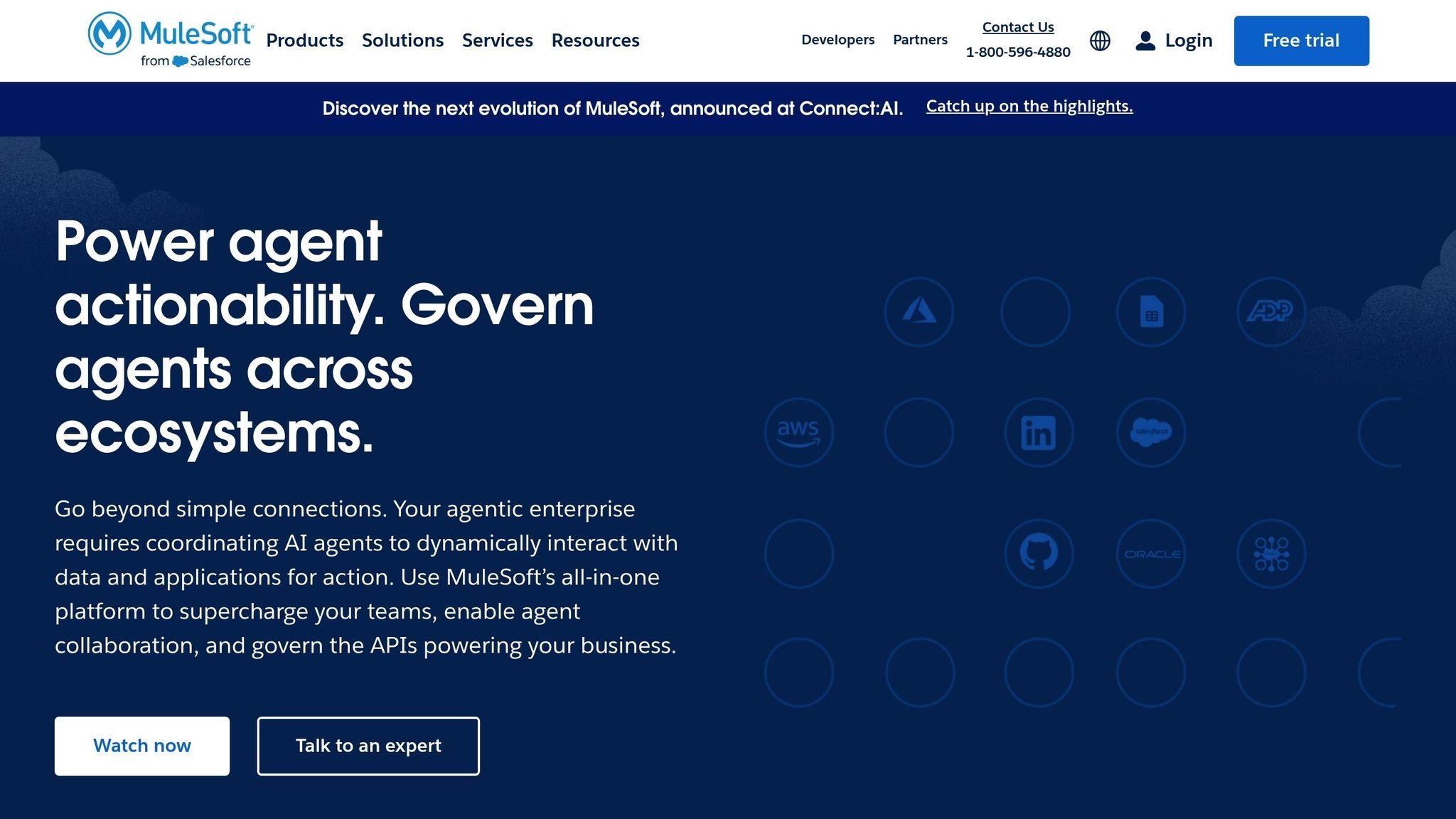Click the 'from Salesforce' tagline text
1456x819 pixels.
tap(196, 61)
